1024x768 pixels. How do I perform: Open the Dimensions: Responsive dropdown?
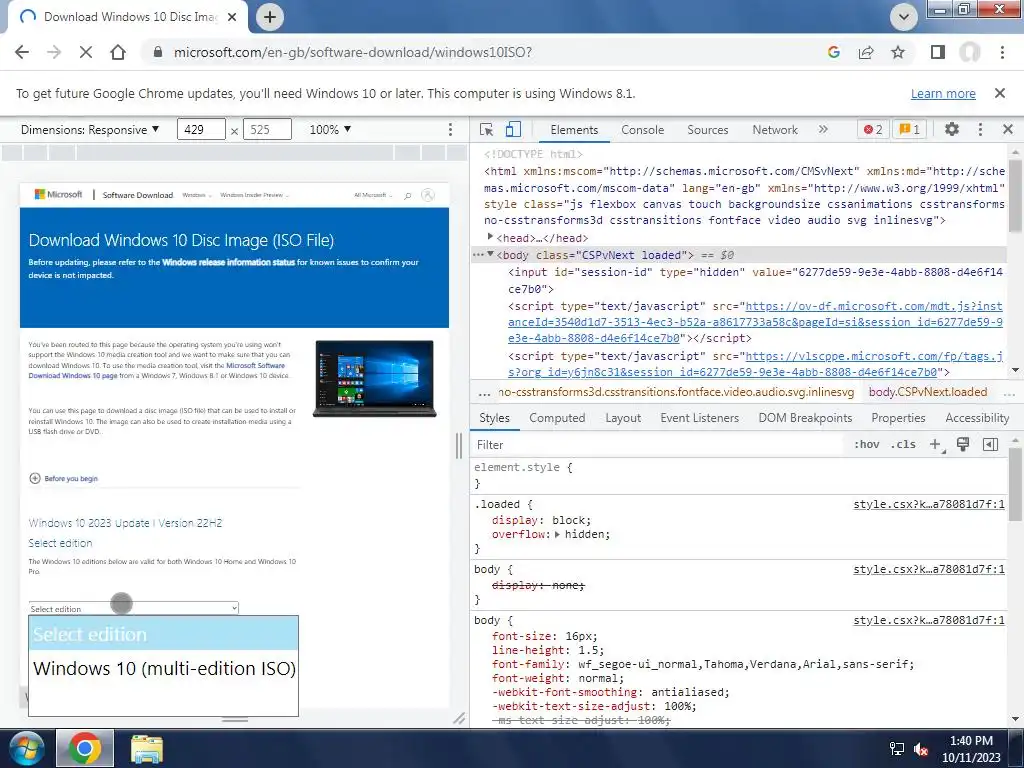90,129
